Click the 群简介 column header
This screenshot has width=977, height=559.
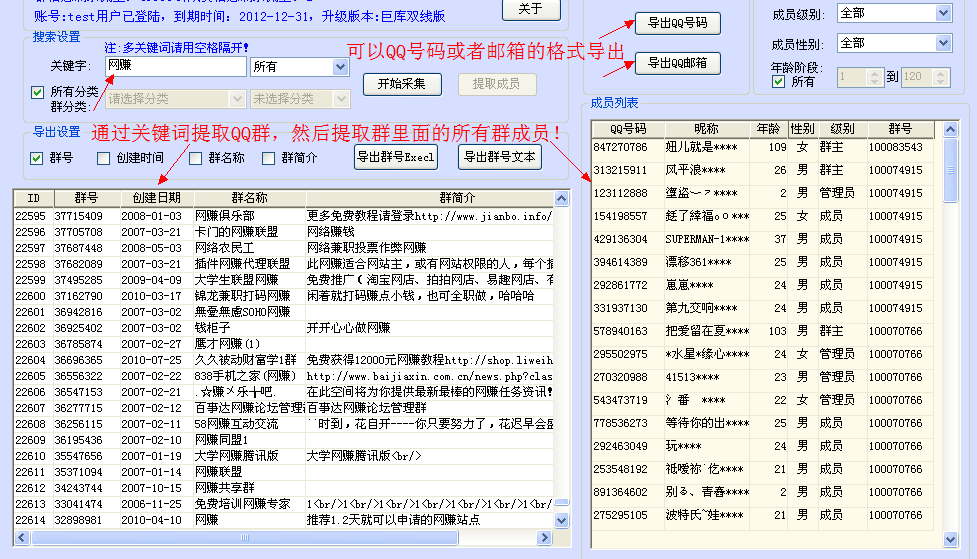pos(429,198)
